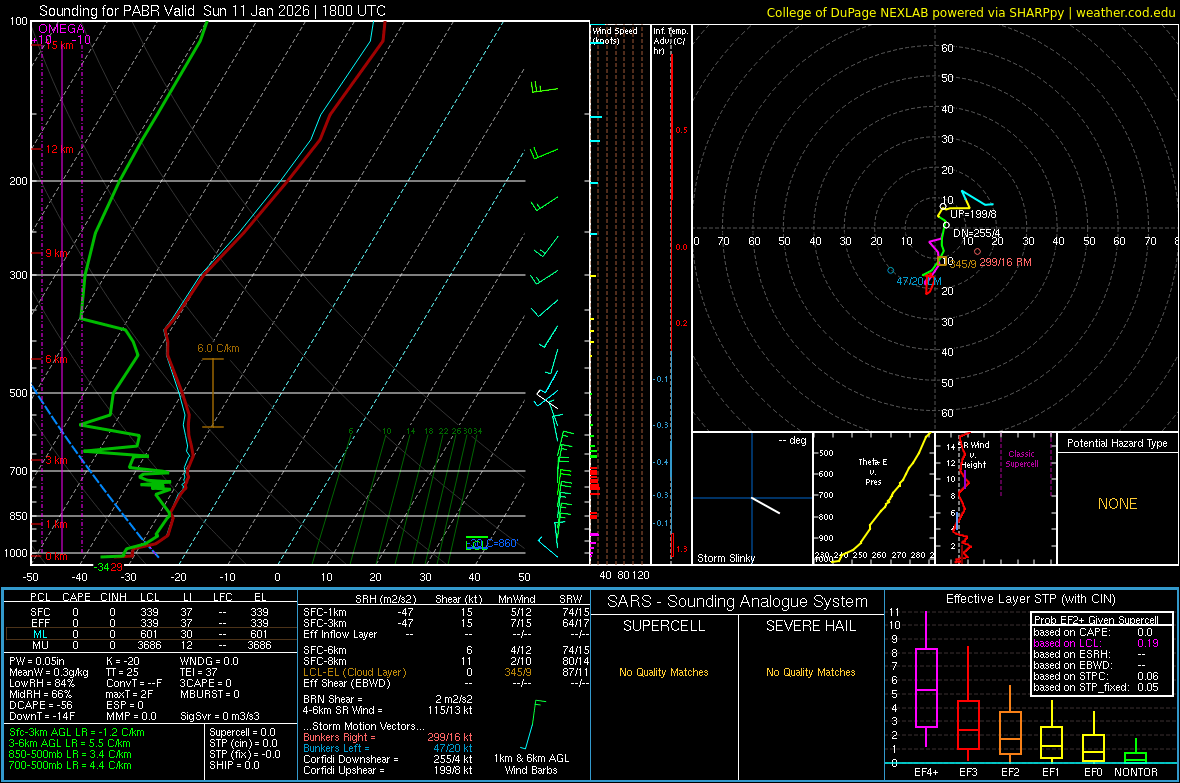Select the highlighted ML parcel row label
The height and width of the screenshot is (783, 1180).
(40, 634)
